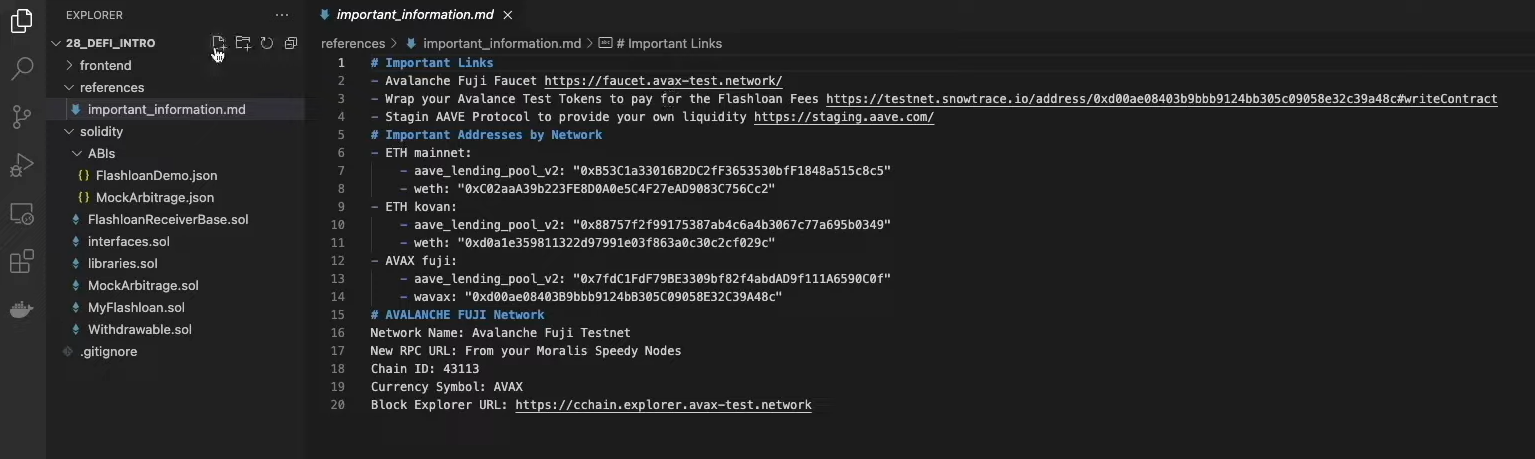This screenshot has height=459, width=1535.
Task: Select the important_information.md editor tab
Action: click(x=415, y=15)
